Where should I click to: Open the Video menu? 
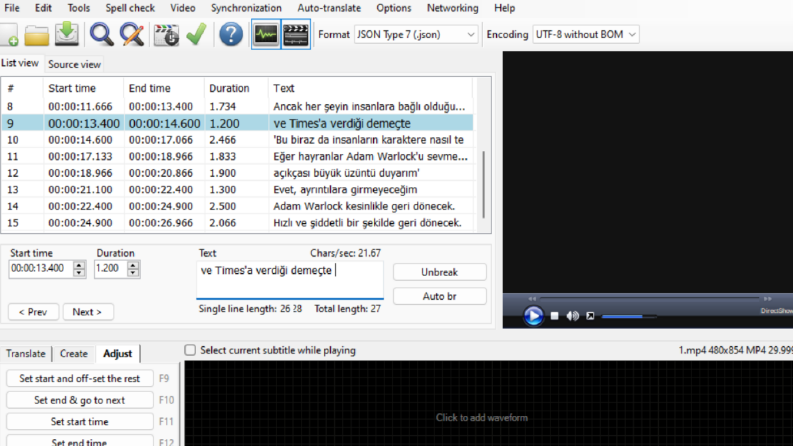pyautogui.click(x=183, y=8)
